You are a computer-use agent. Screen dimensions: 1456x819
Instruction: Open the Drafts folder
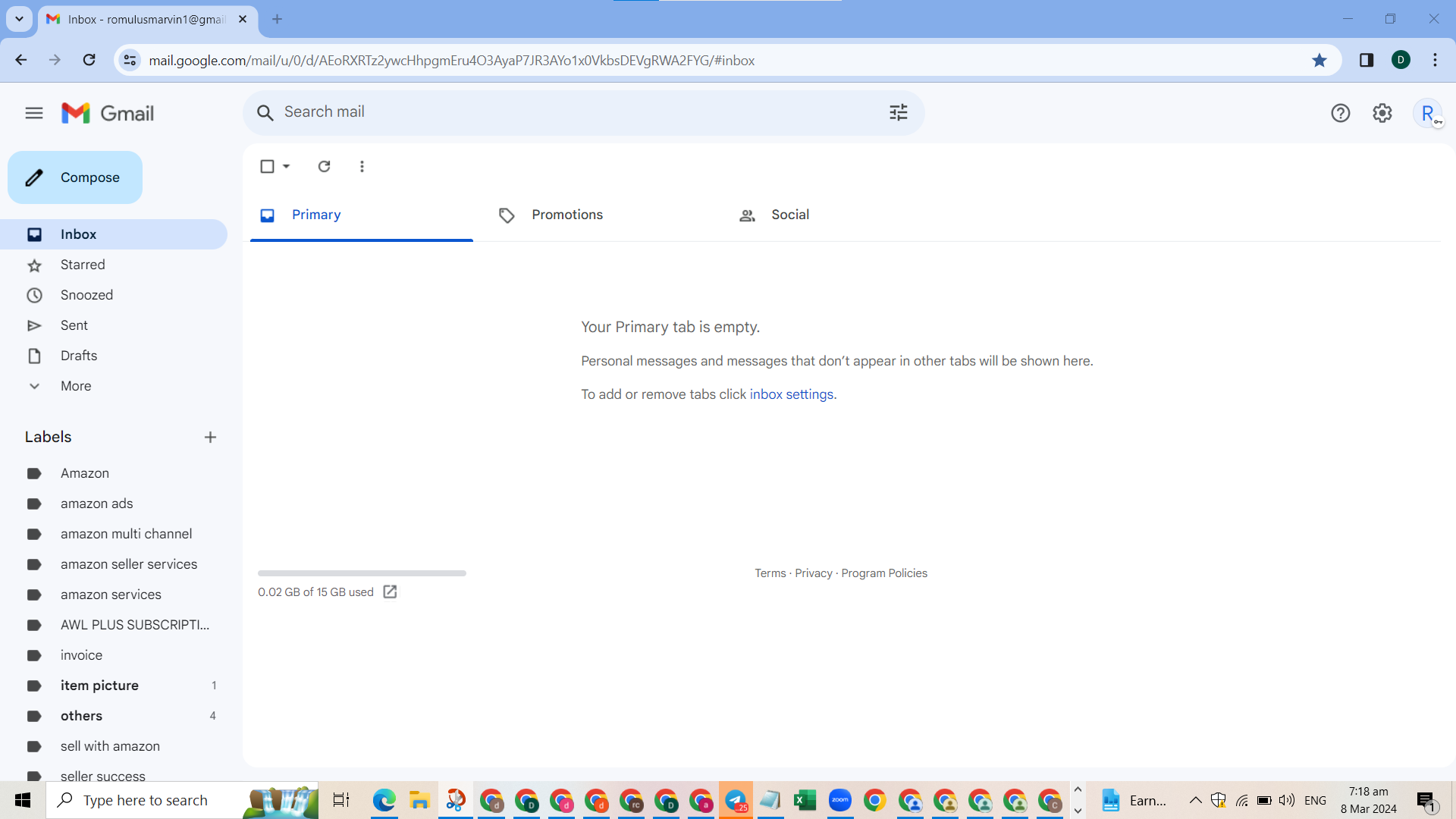pyautogui.click(x=114, y=356)
